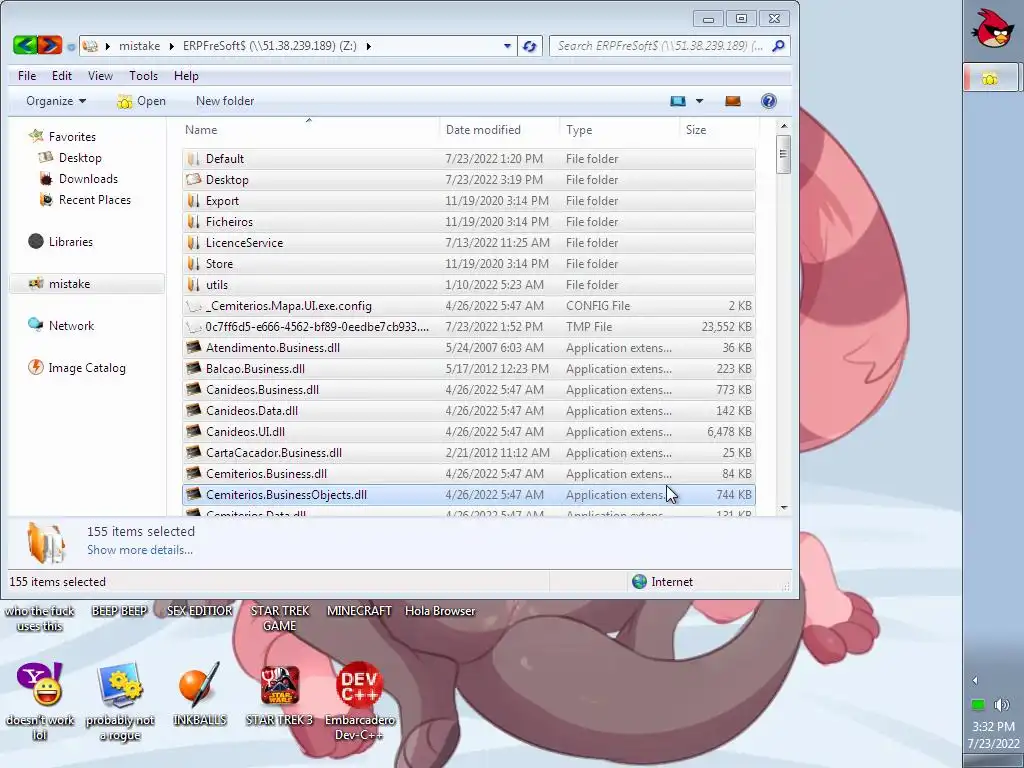Select CartaCacador.Business.dll file
The image size is (1024, 768).
point(469,453)
